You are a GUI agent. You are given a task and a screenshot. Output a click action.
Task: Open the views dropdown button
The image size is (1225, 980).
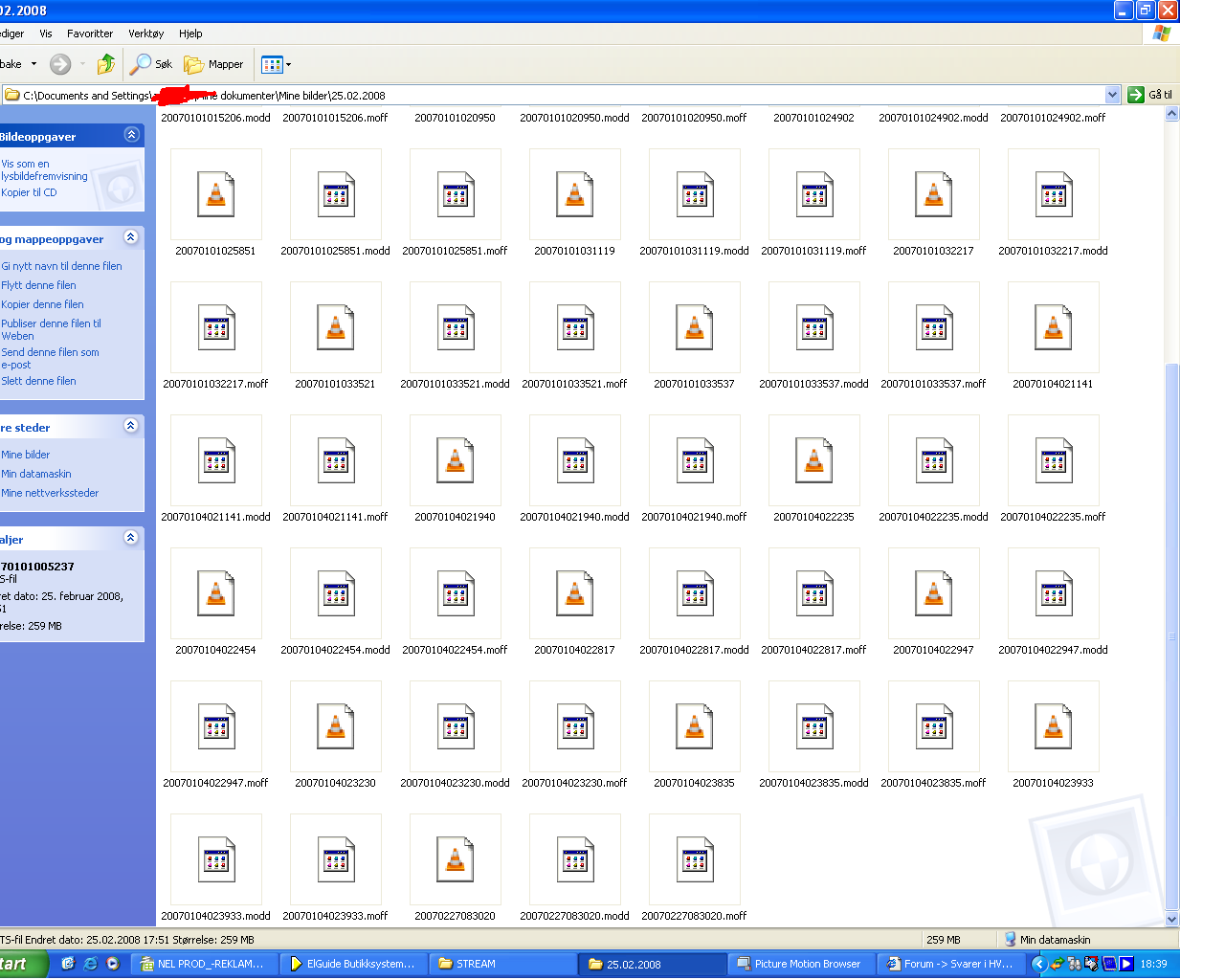click(x=276, y=64)
